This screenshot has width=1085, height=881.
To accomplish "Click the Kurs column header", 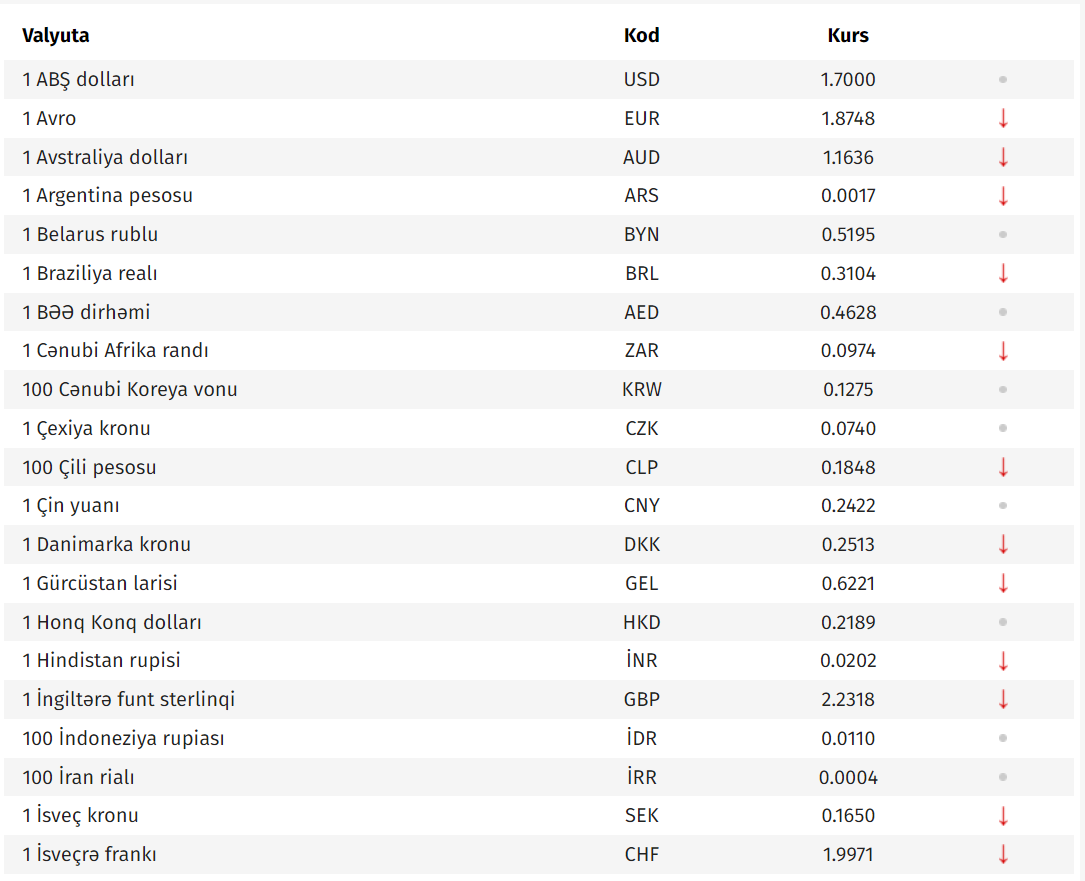I will [x=848, y=35].
